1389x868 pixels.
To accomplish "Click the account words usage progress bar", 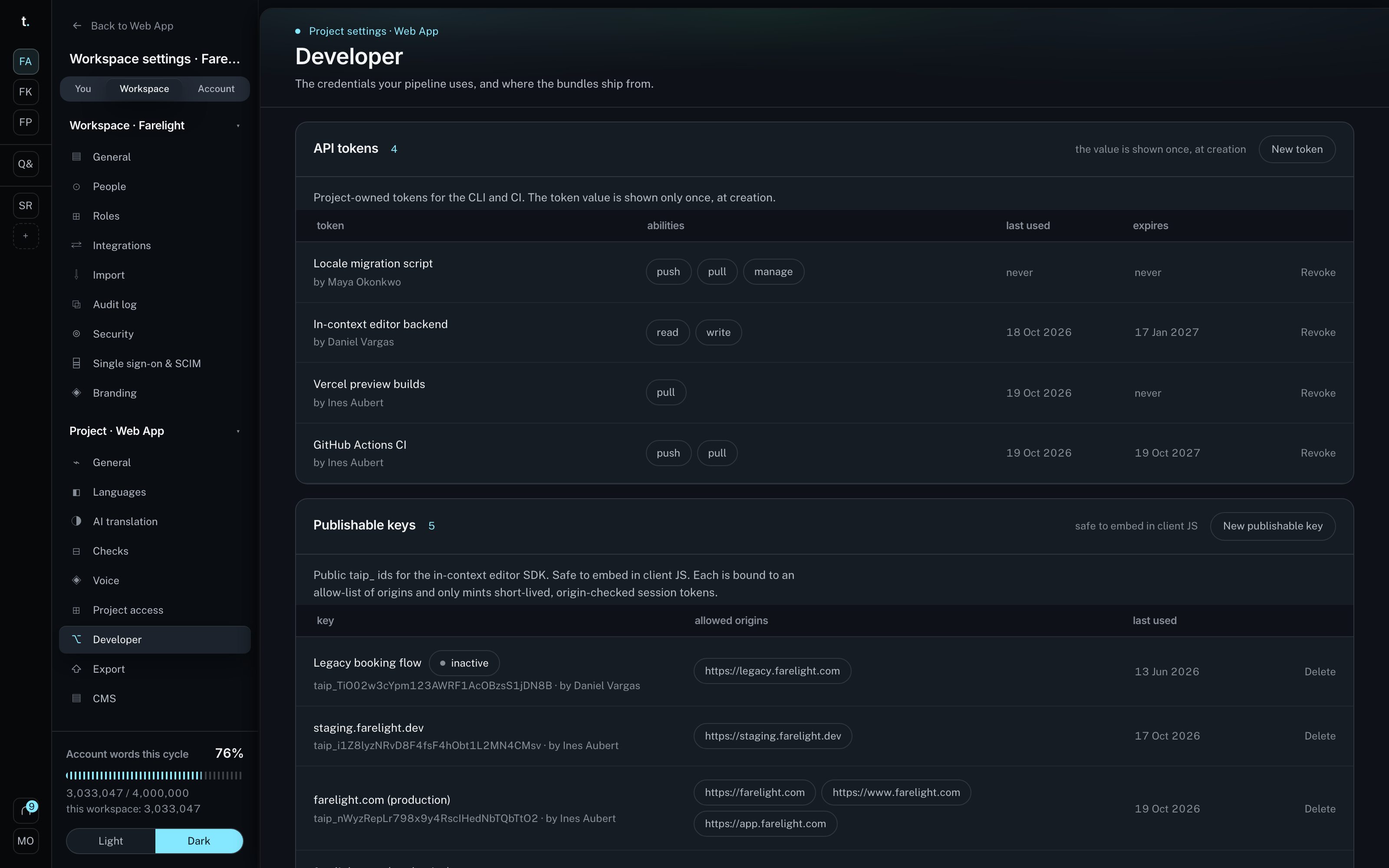I will pyautogui.click(x=154, y=776).
